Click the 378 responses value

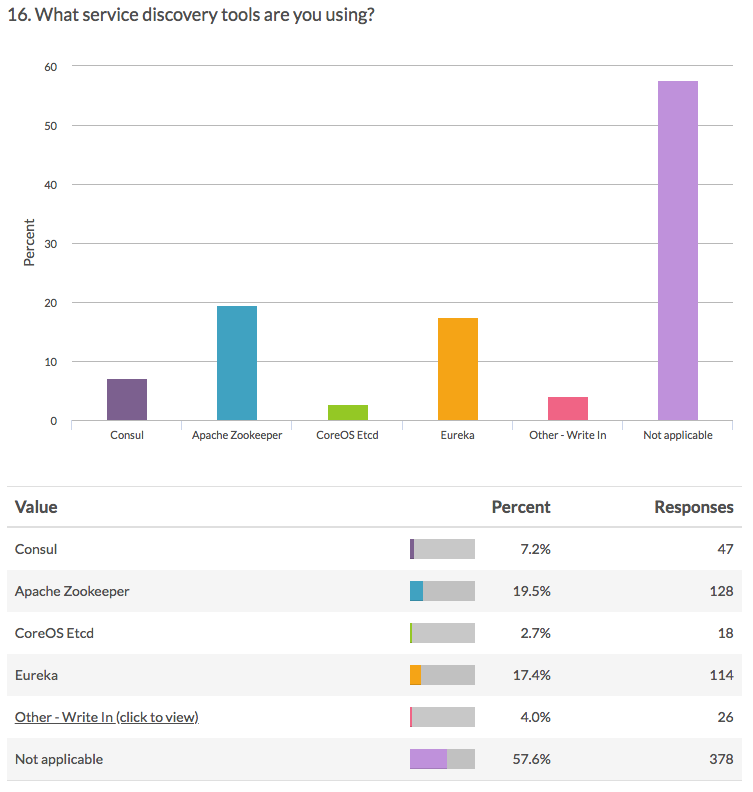pyautogui.click(x=721, y=759)
